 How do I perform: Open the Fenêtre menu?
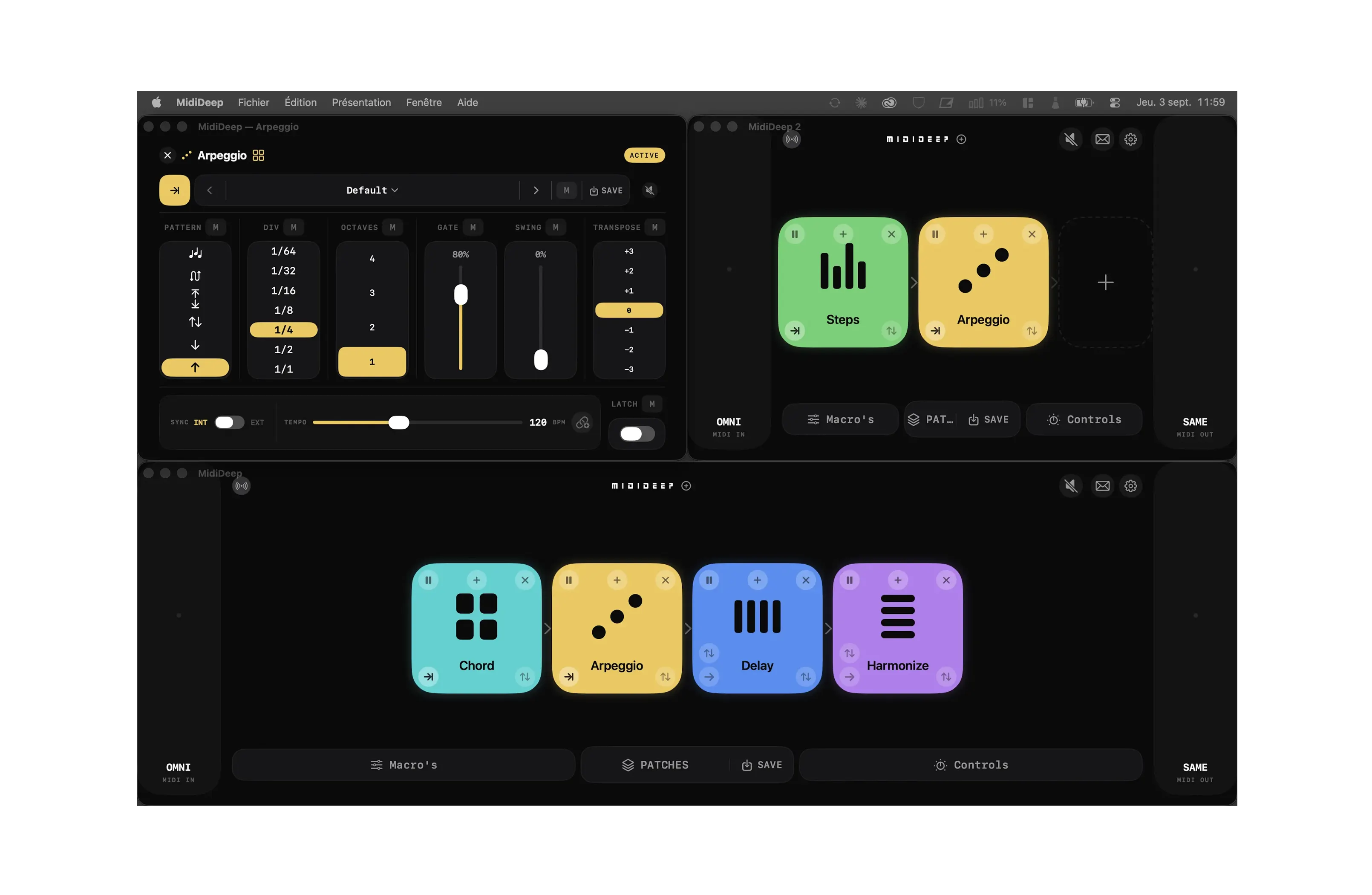[x=424, y=103]
